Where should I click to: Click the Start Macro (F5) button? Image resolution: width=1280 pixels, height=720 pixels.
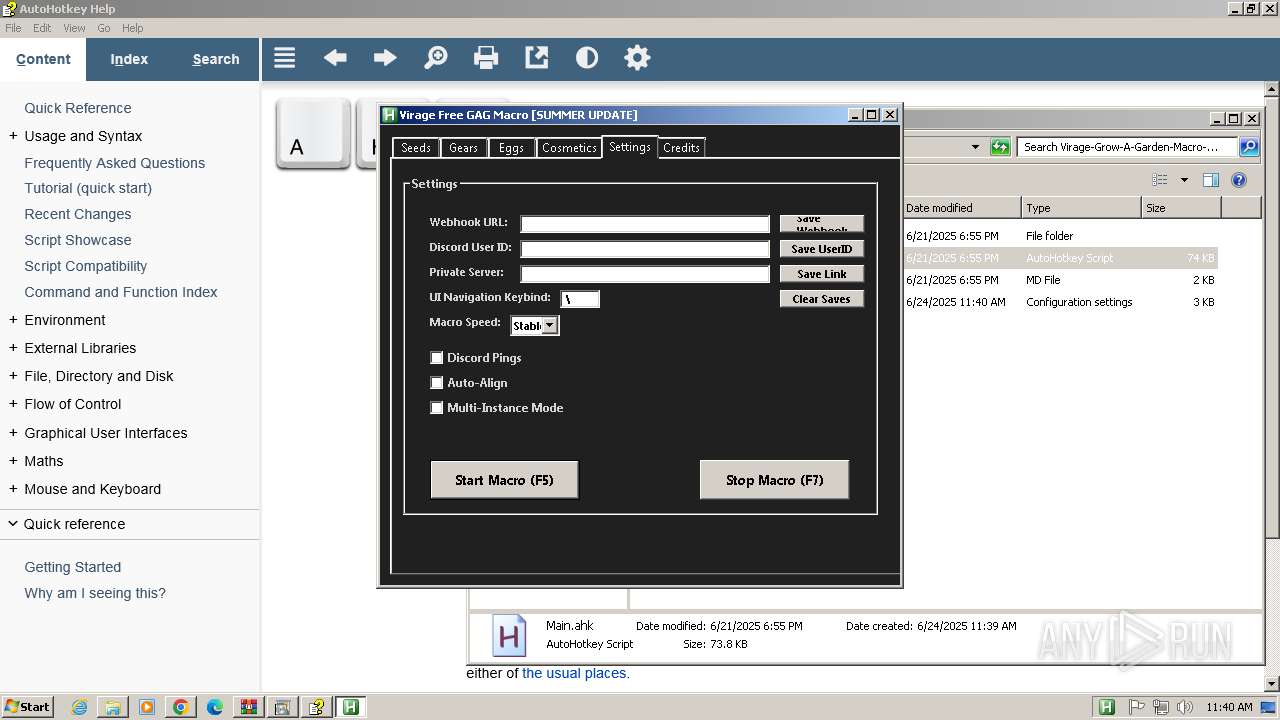coord(504,480)
